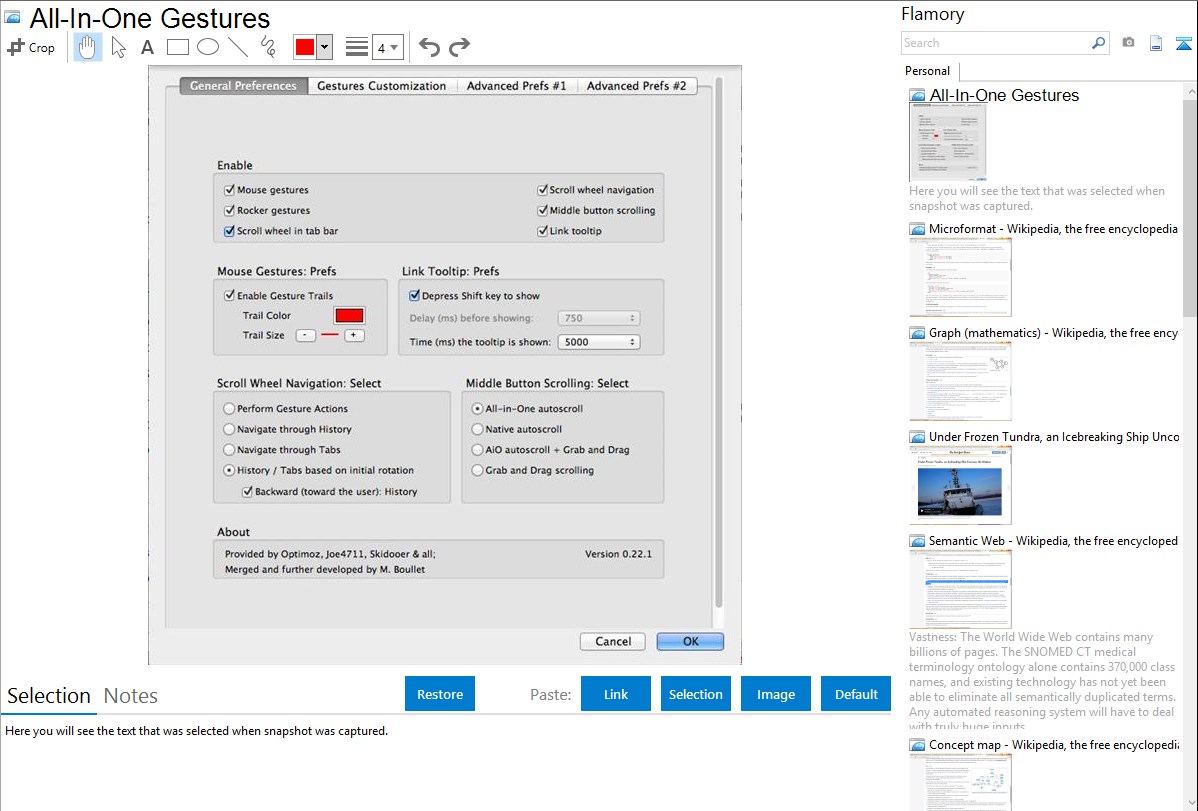
Task: Click the Paste Selection button
Action: click(695, 694)
